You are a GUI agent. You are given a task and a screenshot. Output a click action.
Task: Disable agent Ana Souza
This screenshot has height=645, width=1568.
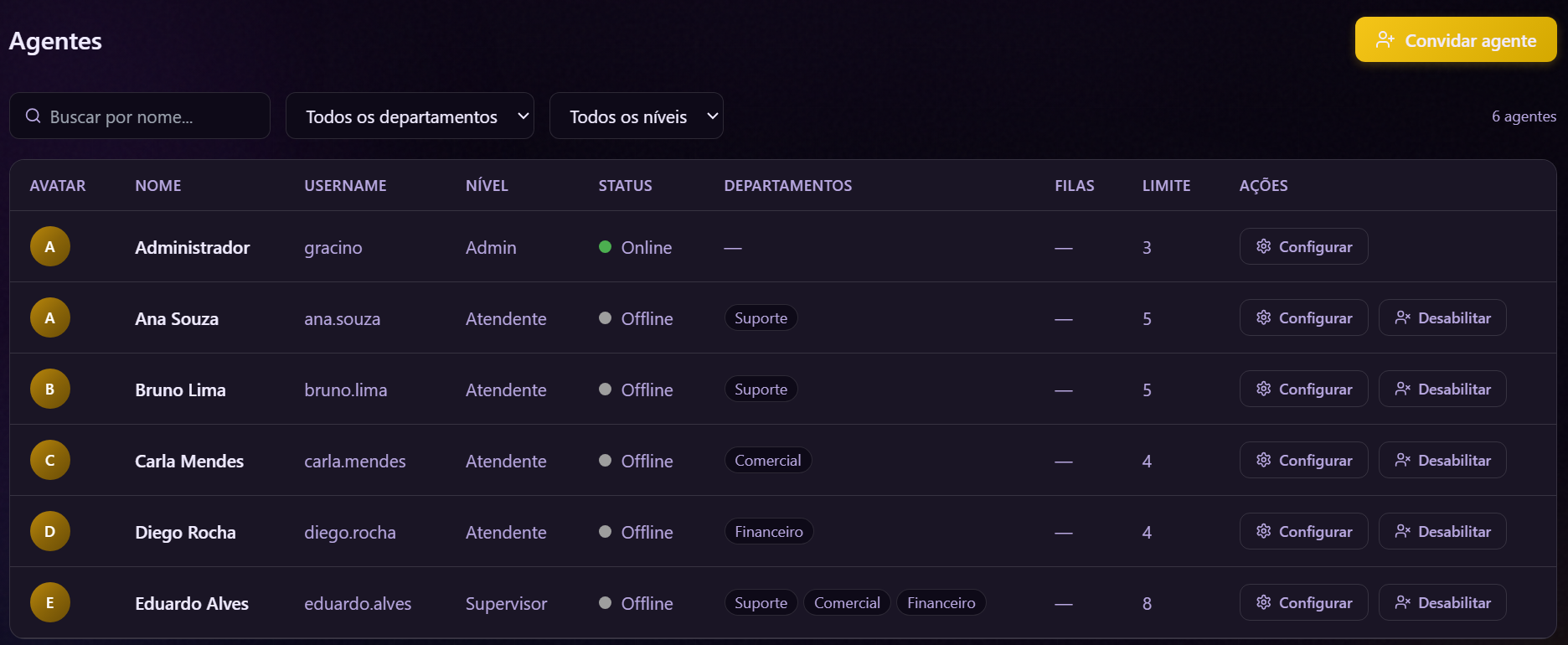(x=1442, y=318)
